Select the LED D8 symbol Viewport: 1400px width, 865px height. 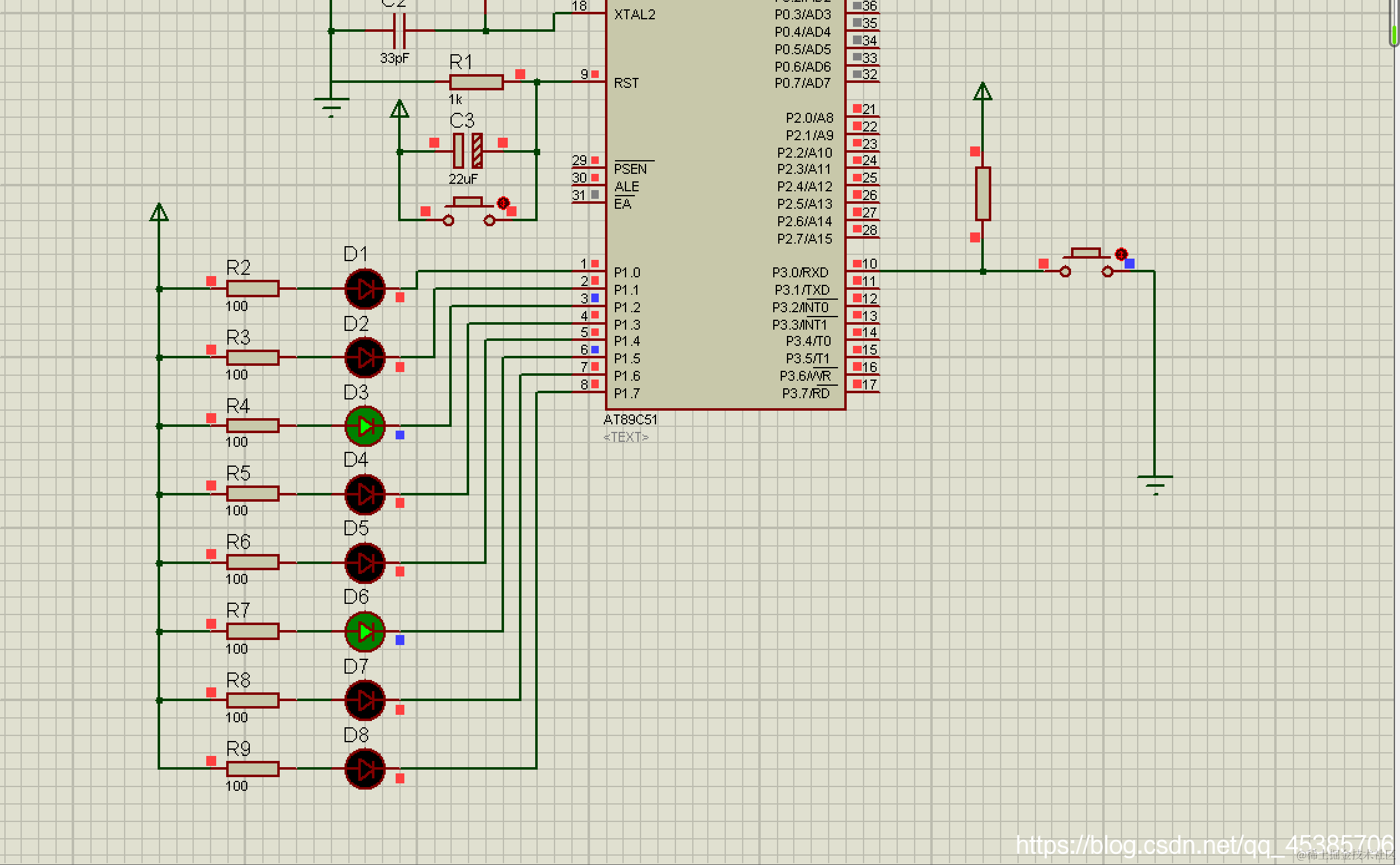pos(365,769)
